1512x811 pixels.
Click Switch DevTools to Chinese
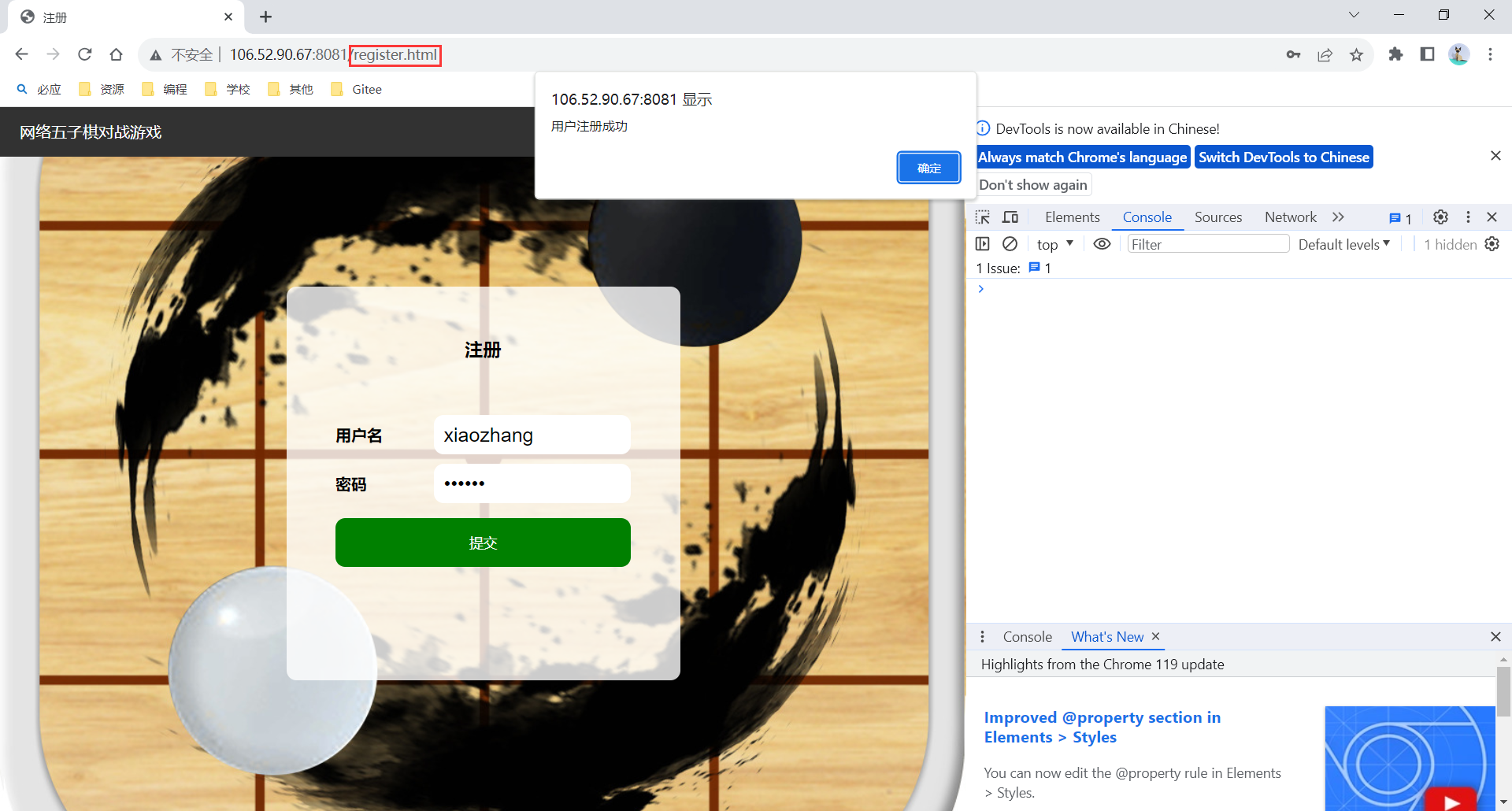point(1284,157)
